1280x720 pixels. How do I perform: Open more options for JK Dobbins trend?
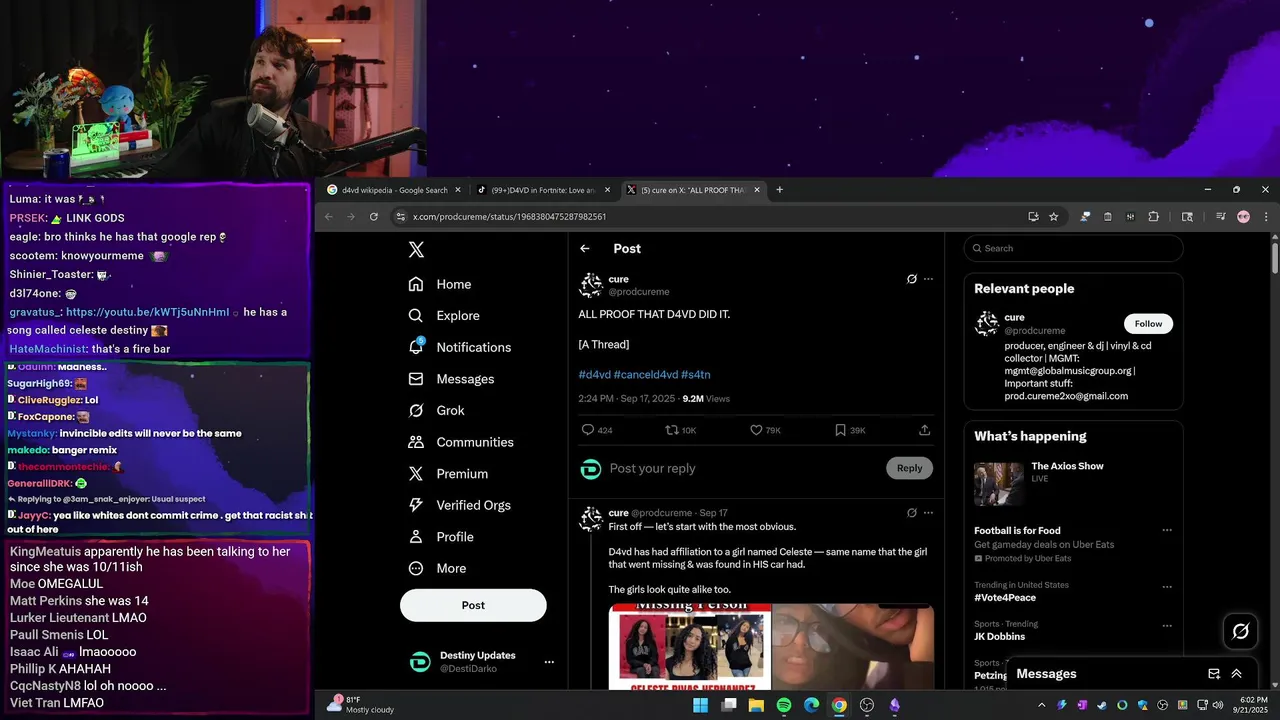1166,626
